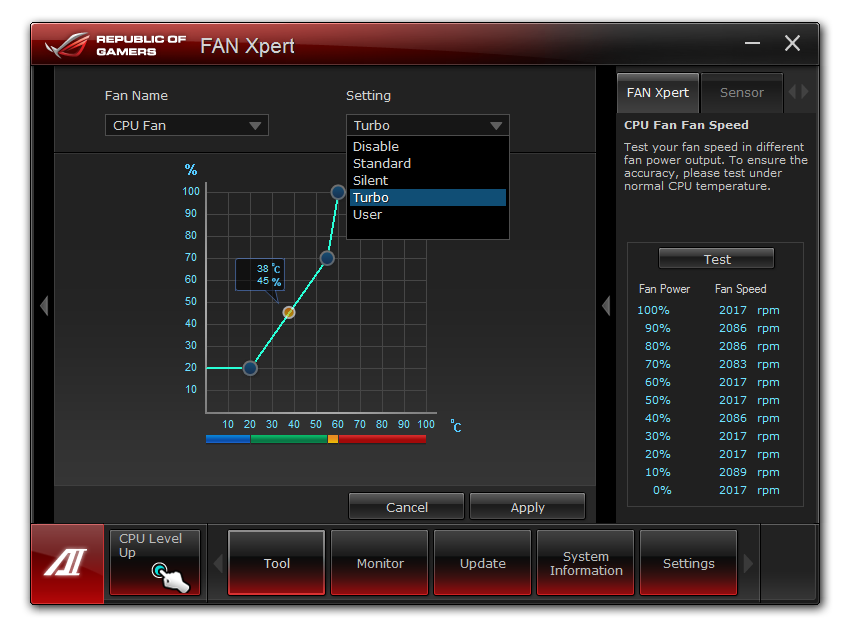Open the Fan Name CPU Fan dropdown
Viewport: 850px width, 620px height.
tap(186, 125)
